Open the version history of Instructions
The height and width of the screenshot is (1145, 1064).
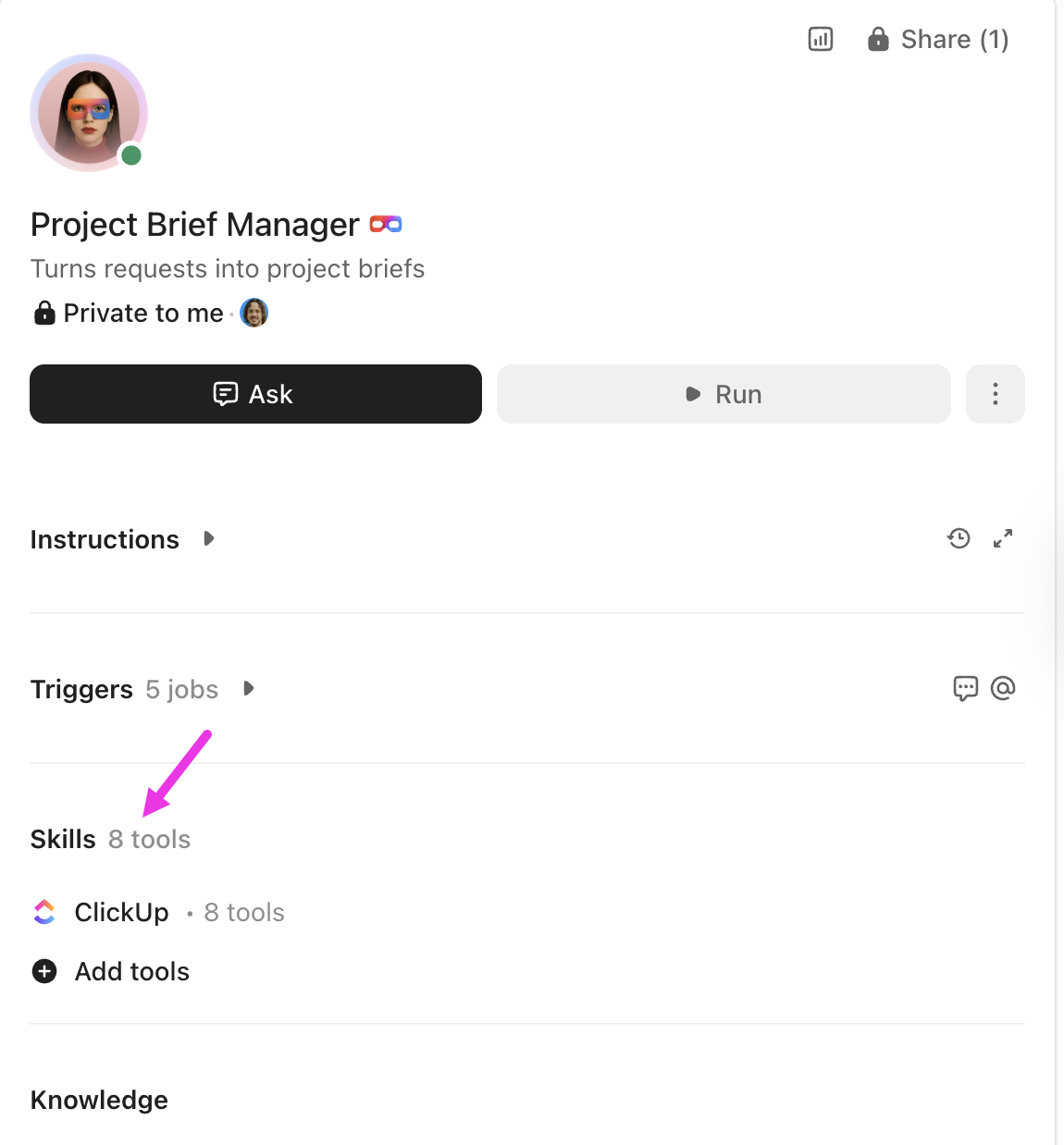[959, 538]
